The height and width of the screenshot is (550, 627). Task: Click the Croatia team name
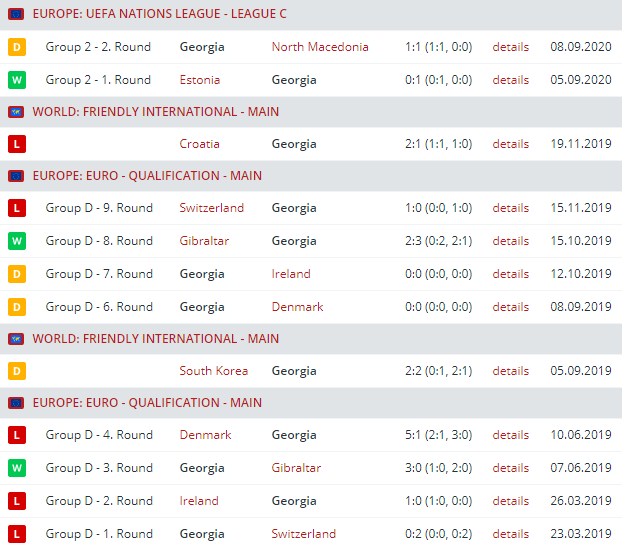[x=199, y=144]
